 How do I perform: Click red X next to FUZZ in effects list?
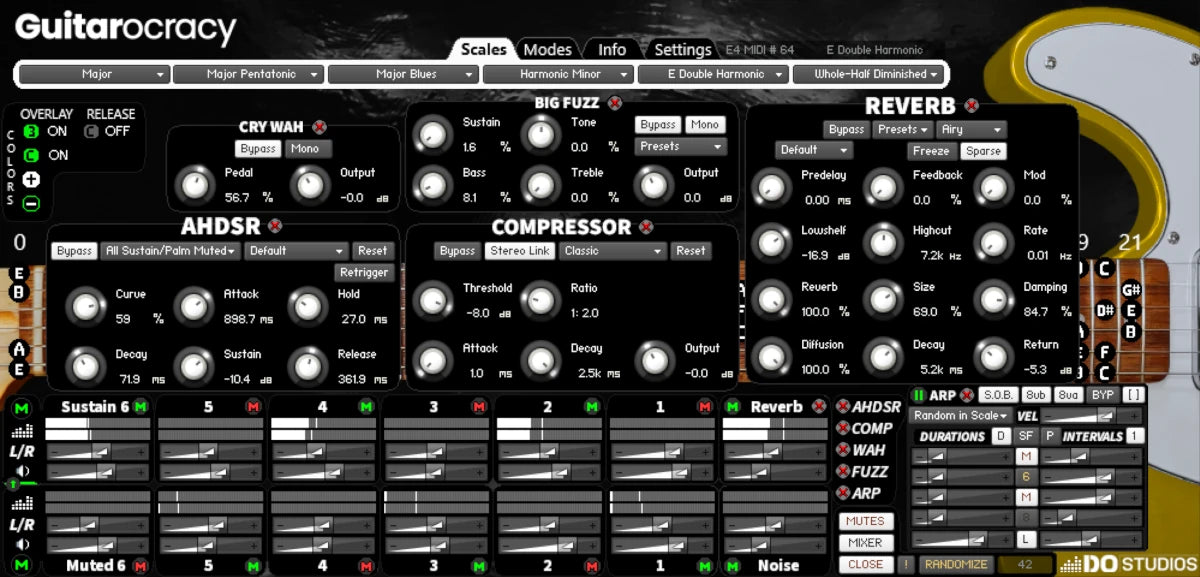point(843,471)
